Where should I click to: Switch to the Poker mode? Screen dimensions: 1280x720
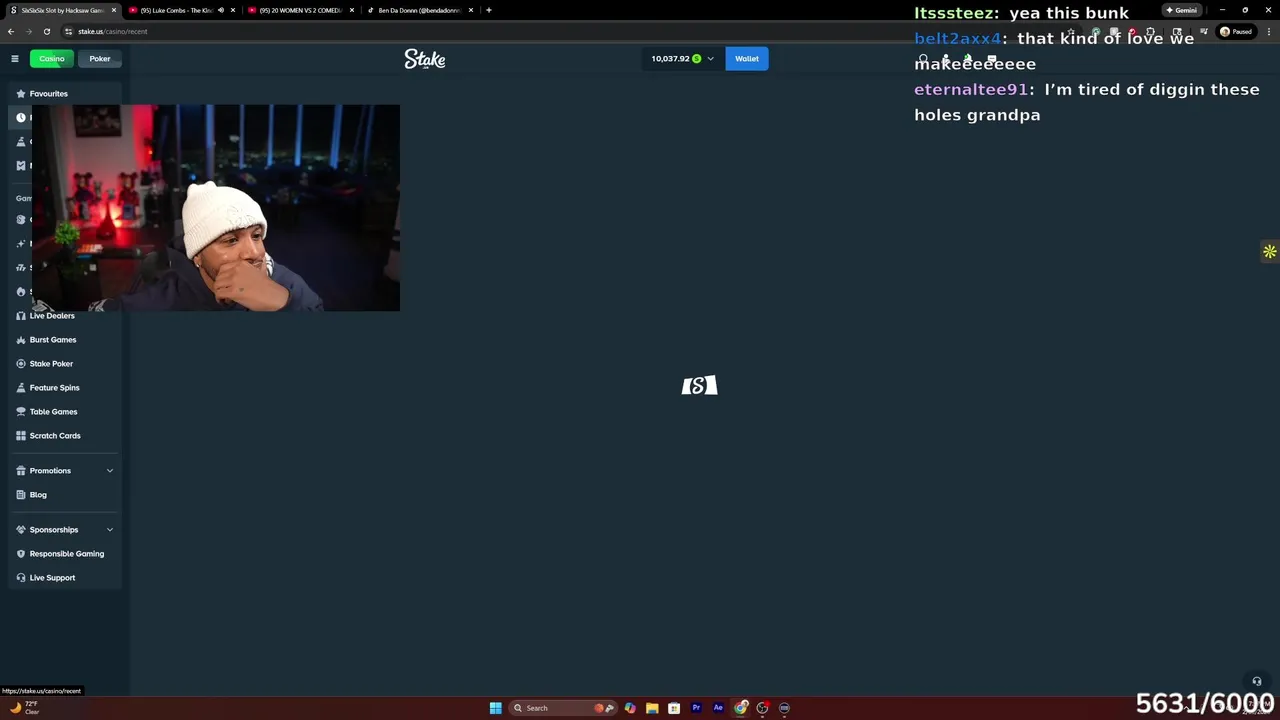[x=100, y=59]
